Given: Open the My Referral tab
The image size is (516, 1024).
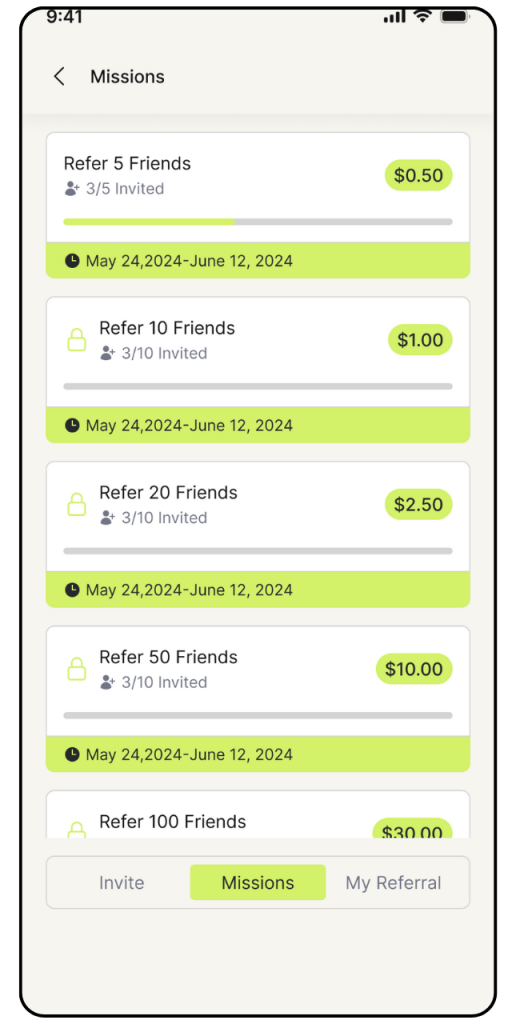Looking at the screenshot, I should (393, 883).
